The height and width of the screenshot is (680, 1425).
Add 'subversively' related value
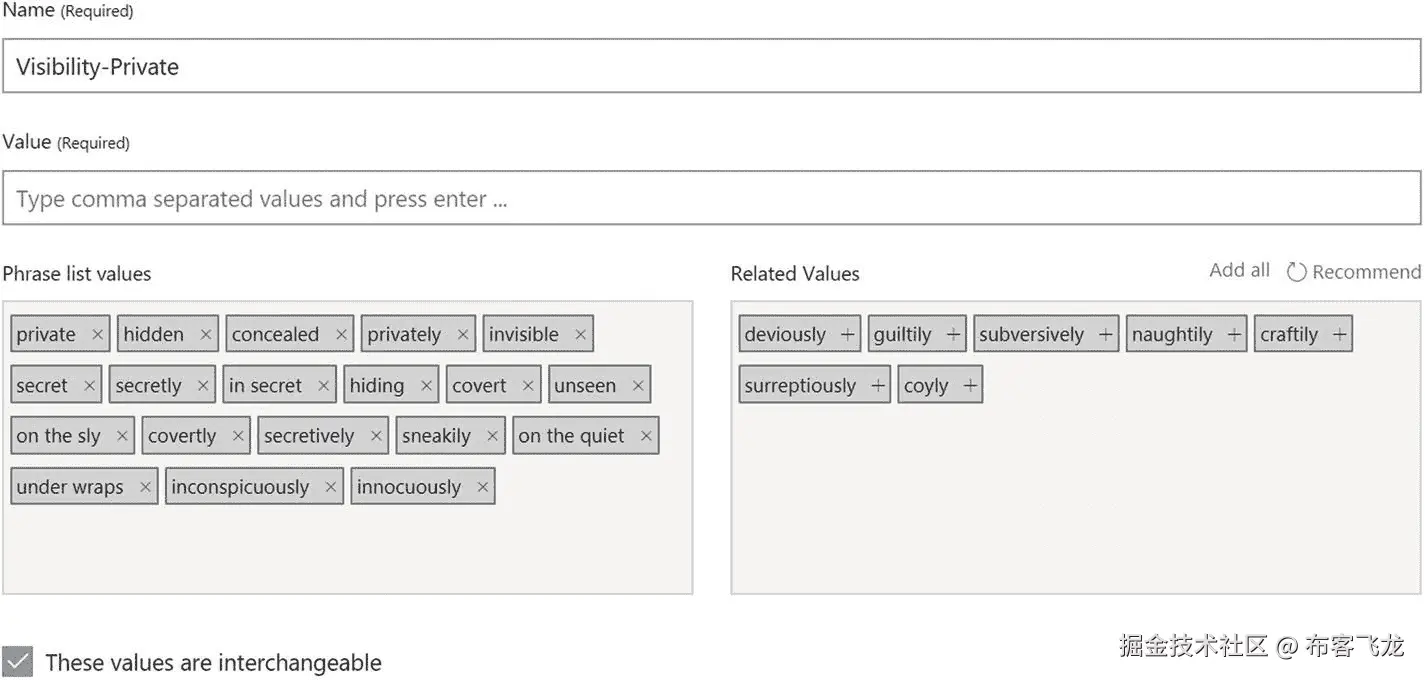coord(1105,335)
